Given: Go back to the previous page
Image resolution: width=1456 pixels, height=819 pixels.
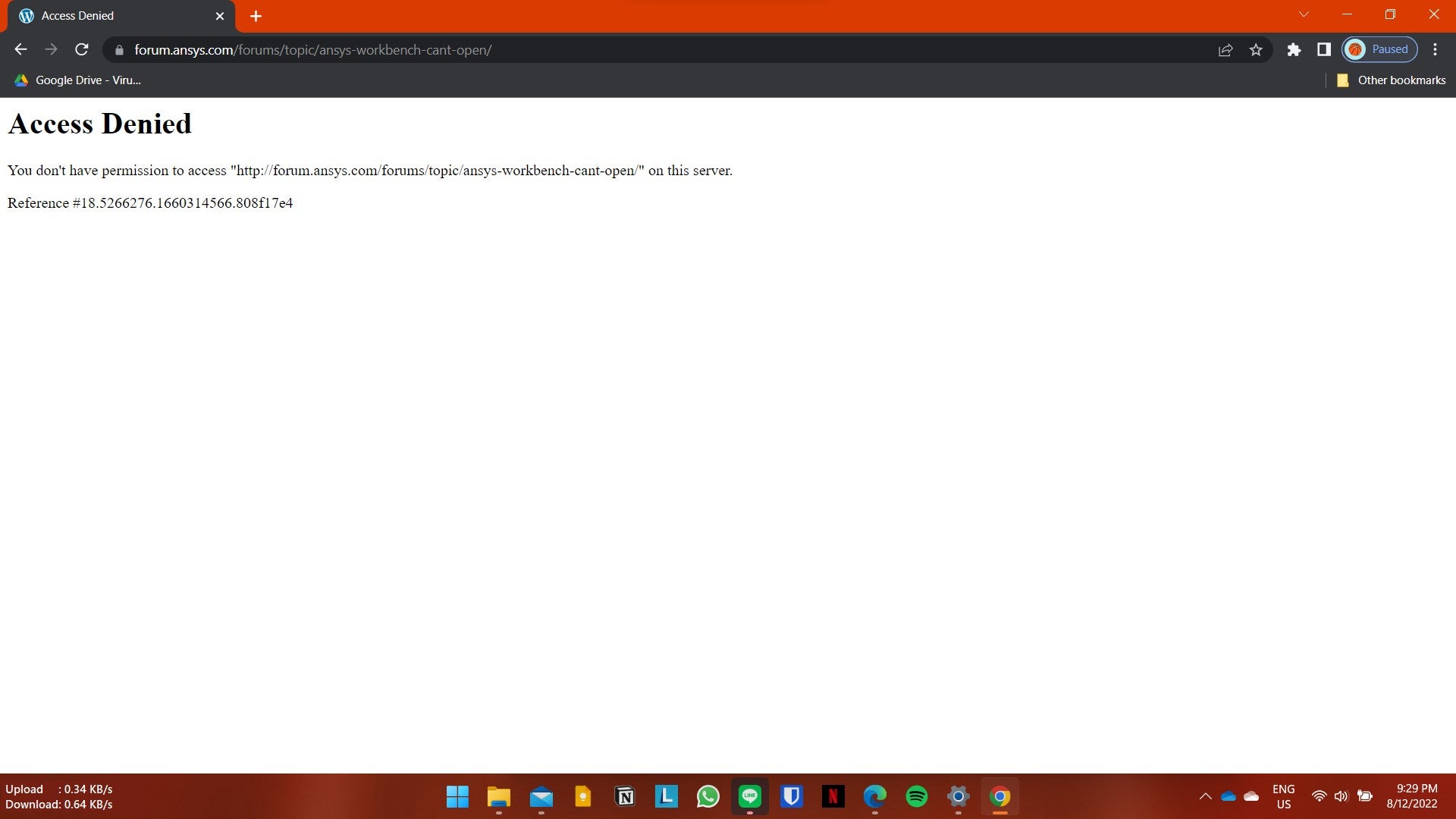Looking at the screenshot, I should click(20, 50).
